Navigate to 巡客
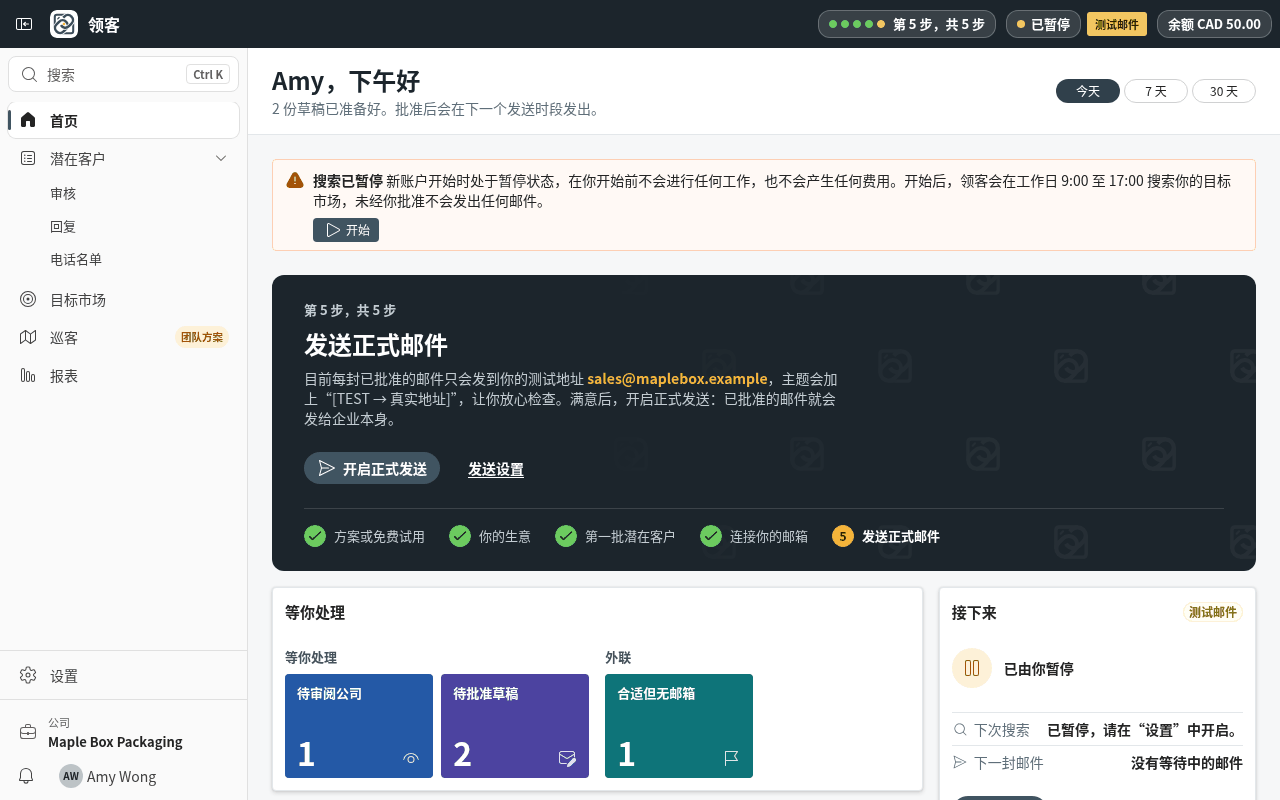 (x=124, y=337)
